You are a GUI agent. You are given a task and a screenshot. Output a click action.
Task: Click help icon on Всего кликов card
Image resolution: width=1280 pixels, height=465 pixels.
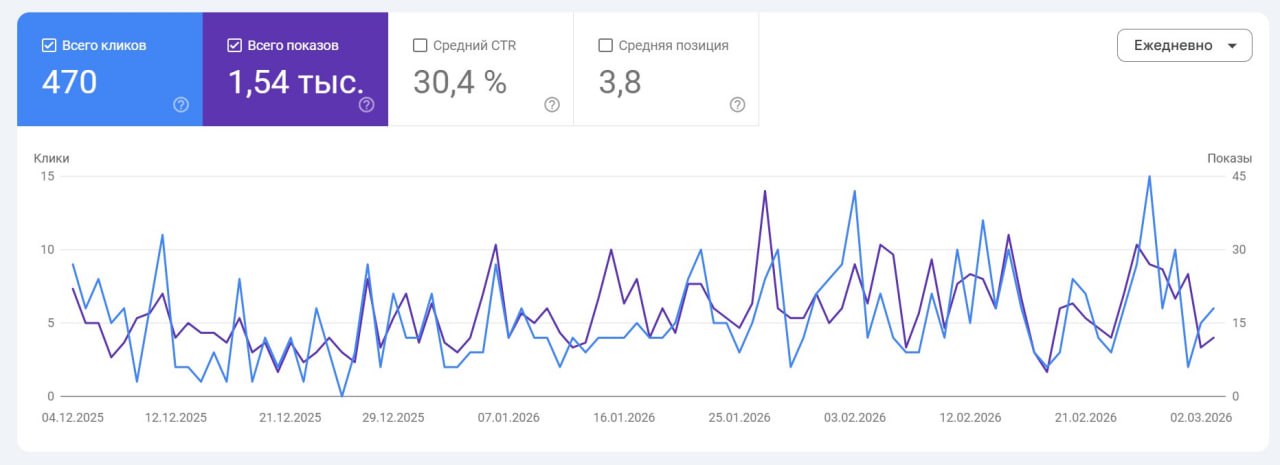(181, 105)
